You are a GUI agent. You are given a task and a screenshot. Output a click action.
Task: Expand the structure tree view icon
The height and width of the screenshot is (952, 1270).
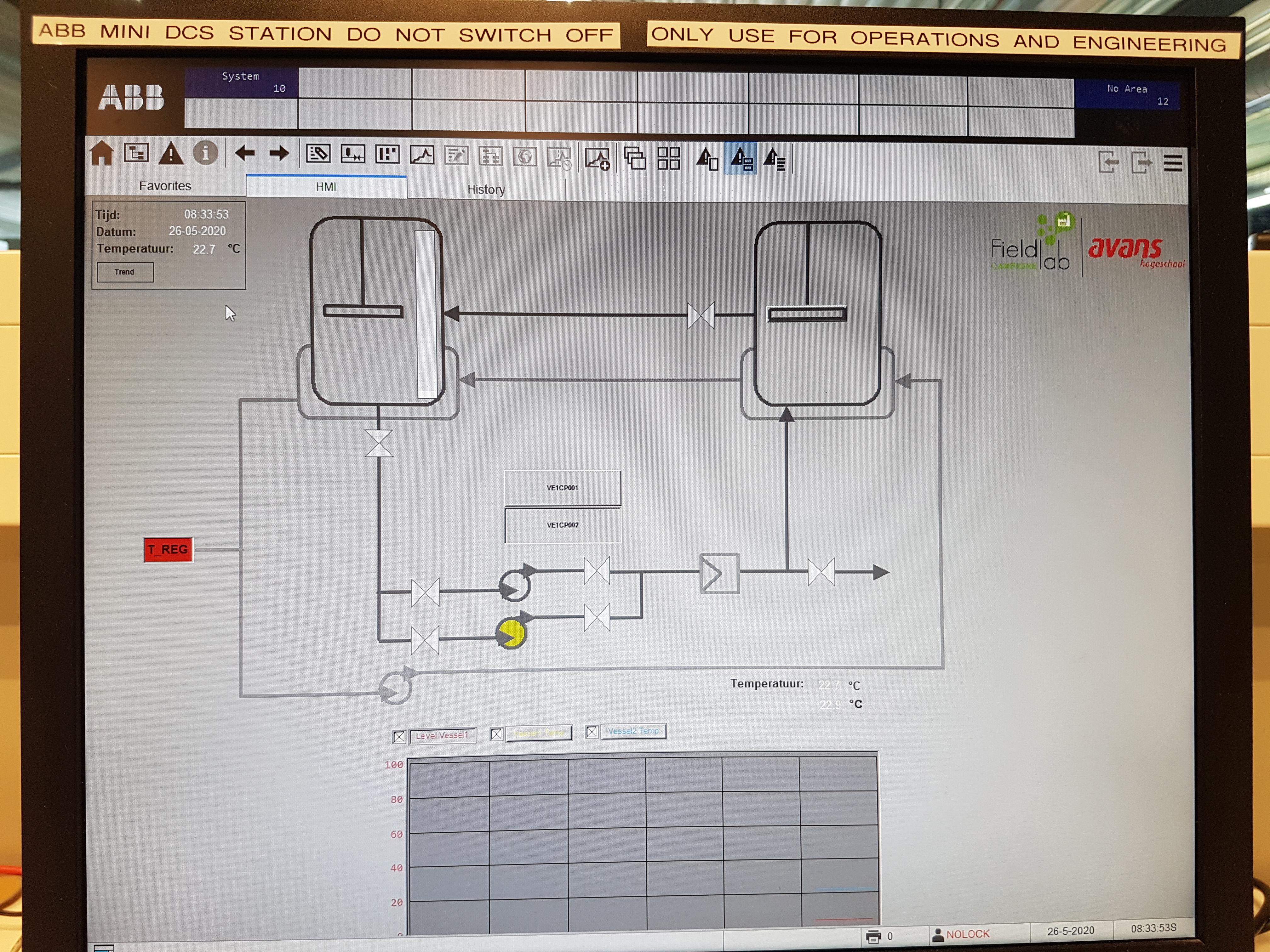pos(137,153)
